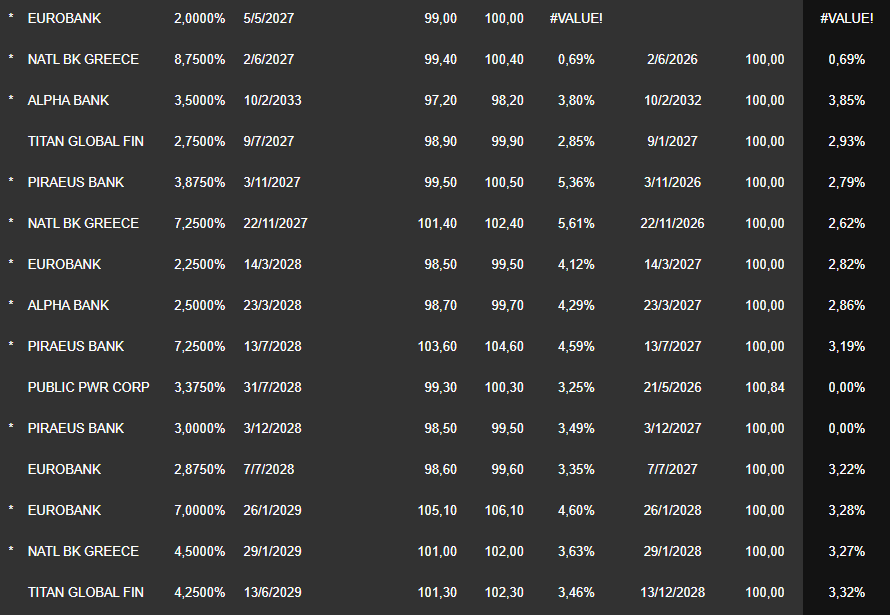Image resolution: width=890 pixels, height=615 pixels.
Task: Select PIRAEUS BANK maturing 13/7/2028
Action: pyautogui.click(x=76, y=346)
